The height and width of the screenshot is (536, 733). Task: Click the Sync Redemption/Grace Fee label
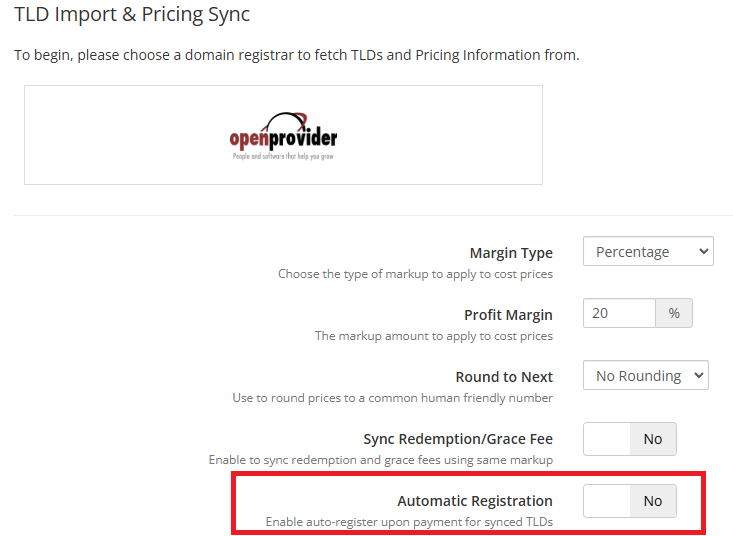coord(458,439)
